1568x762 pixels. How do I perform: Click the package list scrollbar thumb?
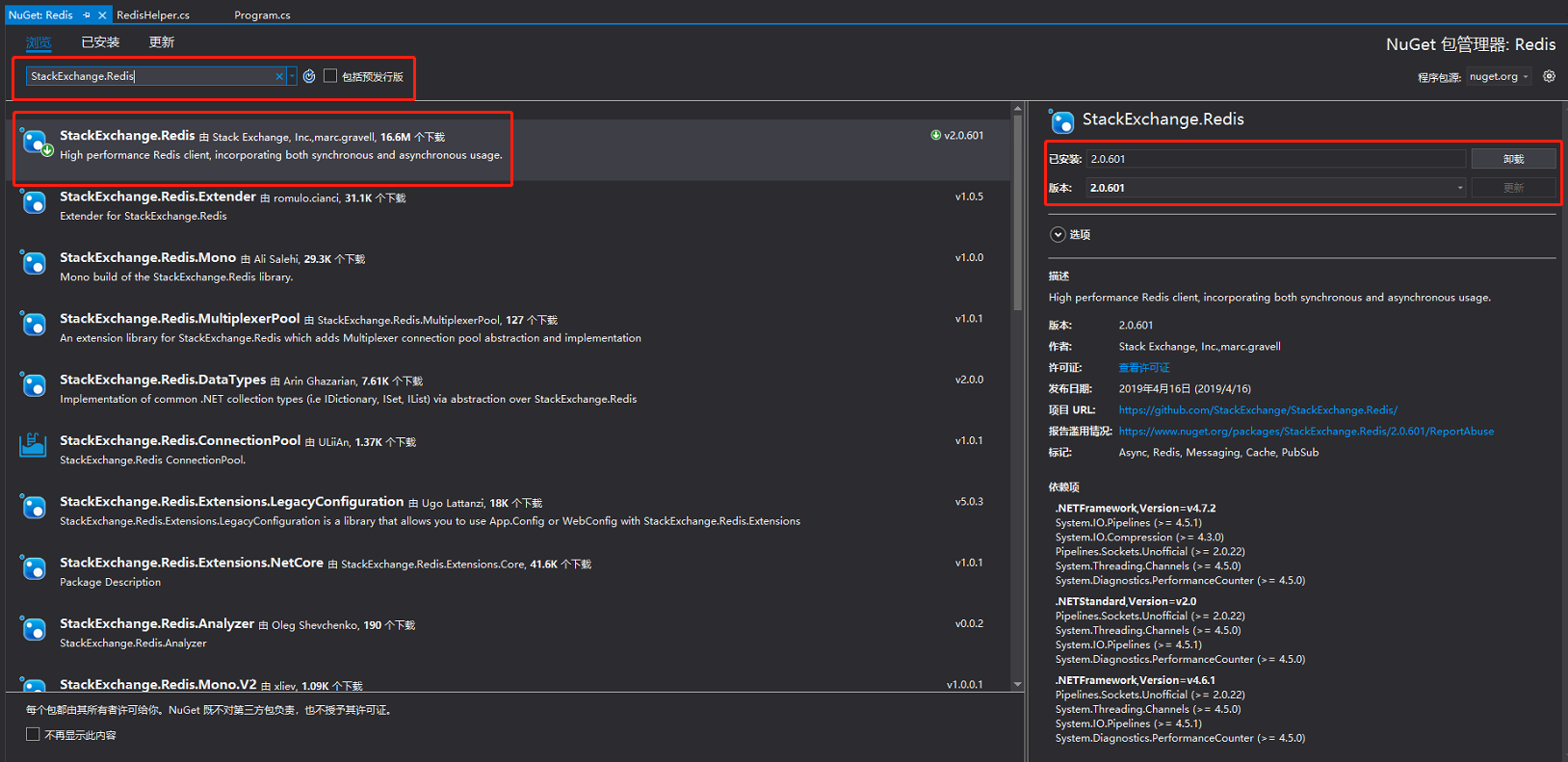click(x=1018, y=213)
